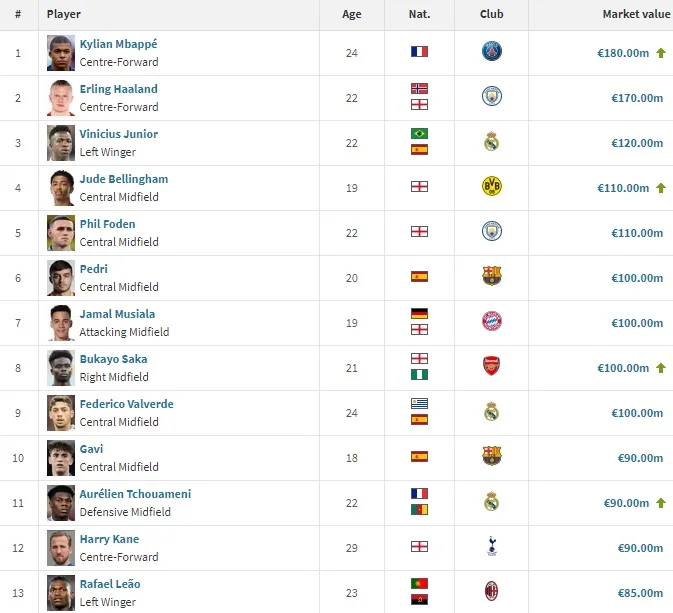Click Erling Haaland's €170.00m market value

[x=637, y=98]
